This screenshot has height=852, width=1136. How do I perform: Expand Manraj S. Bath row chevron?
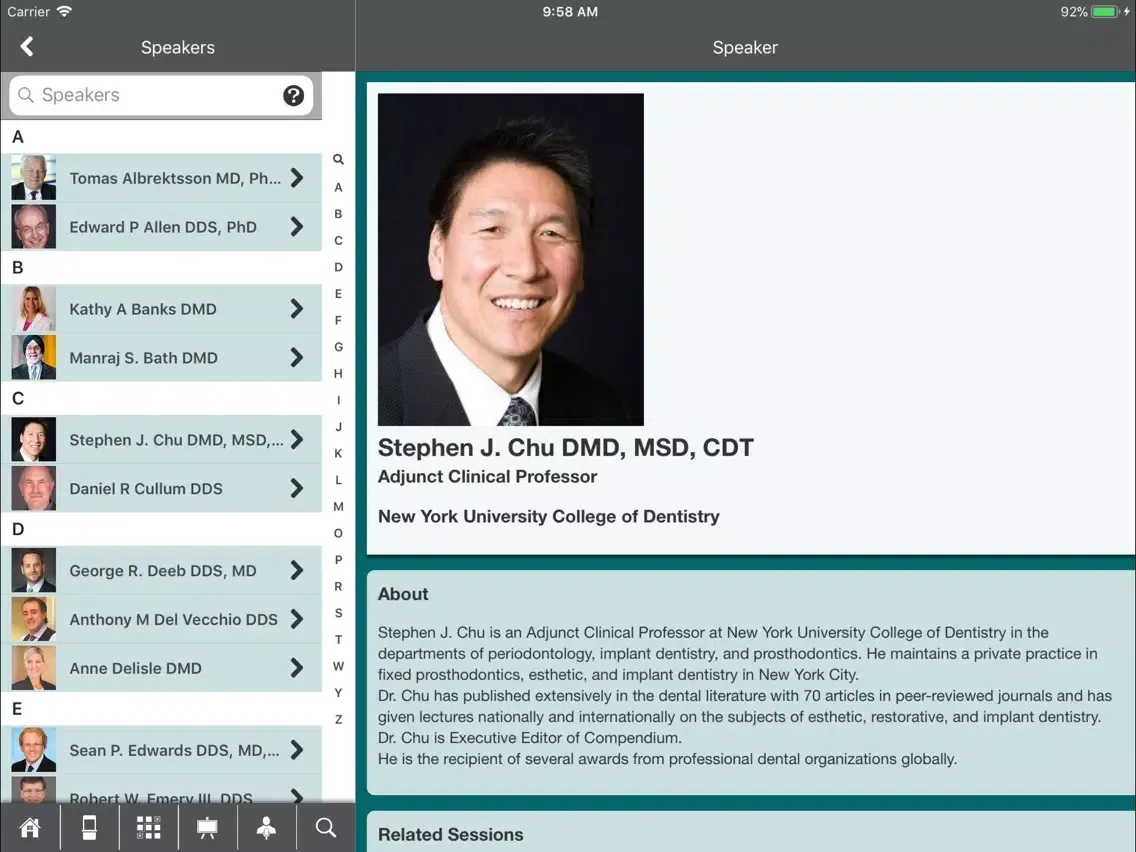pos(297,357)
